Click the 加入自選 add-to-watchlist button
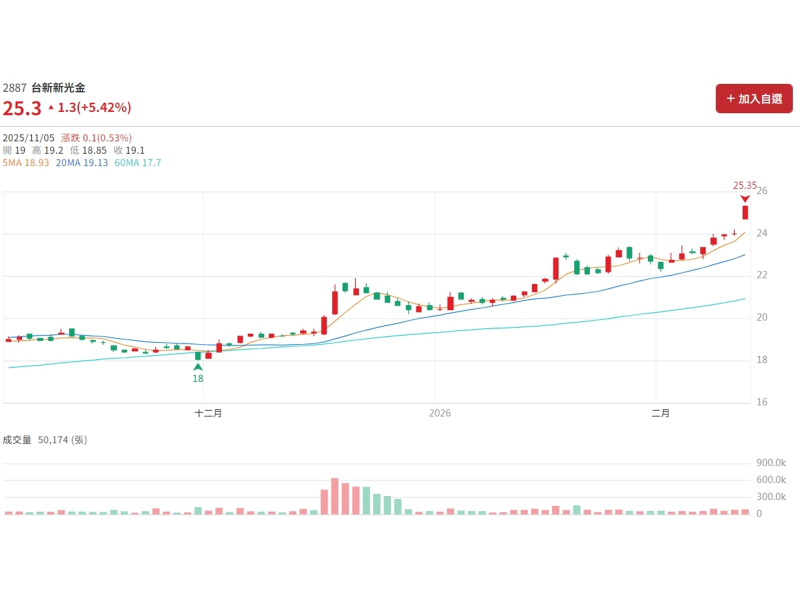The image size is (800, 600). tap(754, 98)
